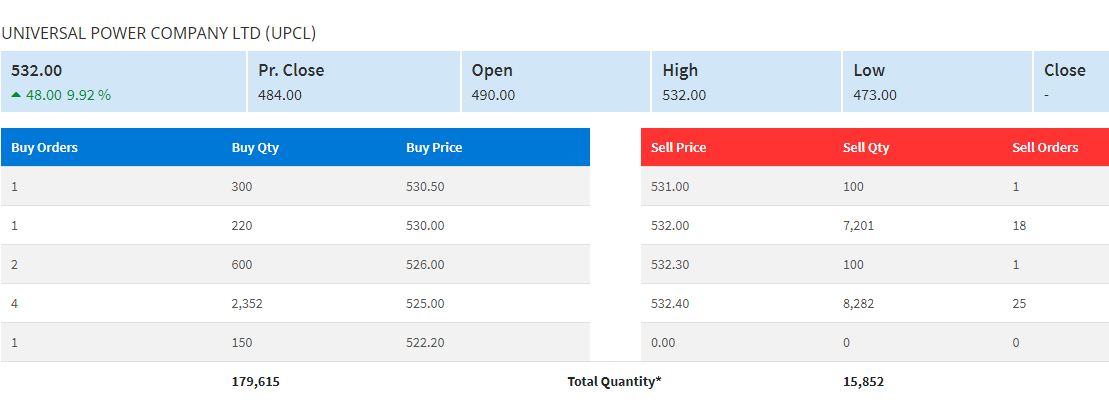Click the 532.00 last traded price

(x=37, y=70)
